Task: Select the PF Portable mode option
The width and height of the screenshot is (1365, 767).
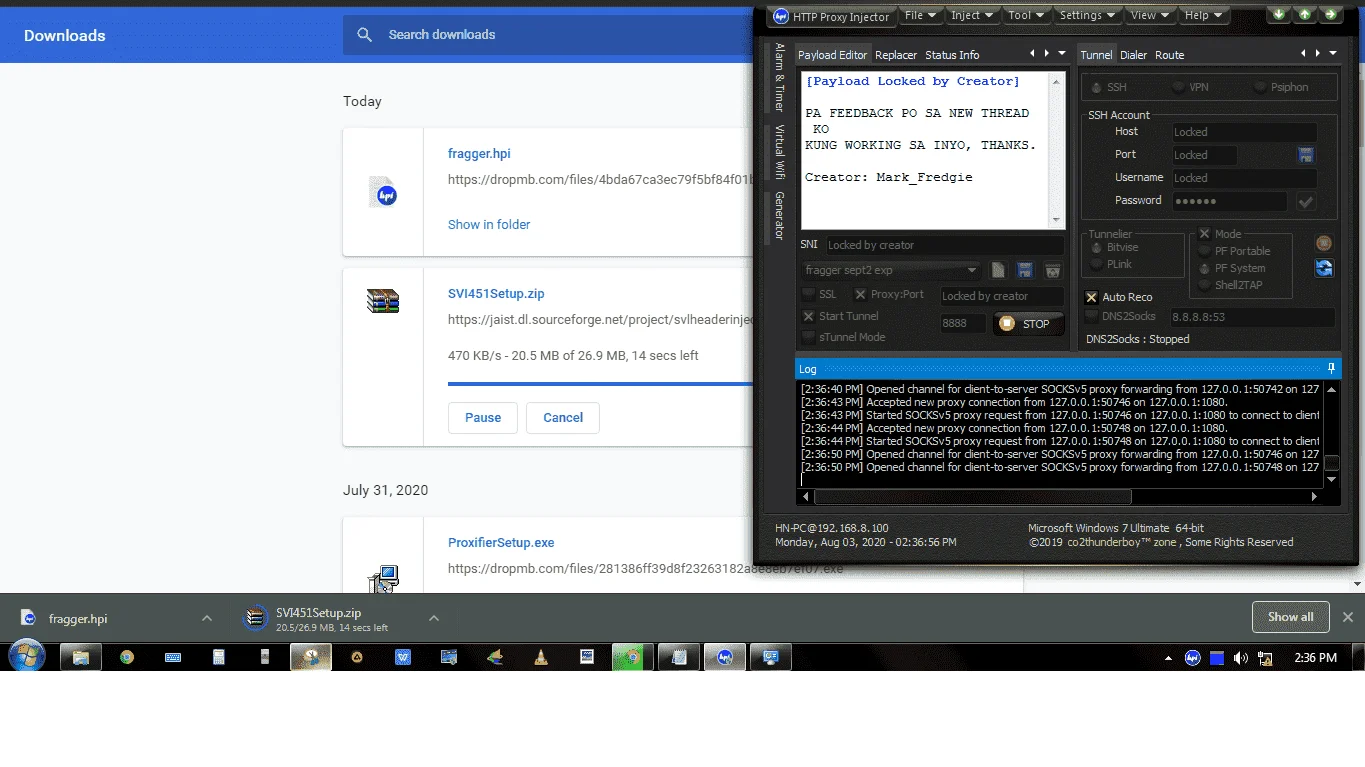Action: (1205, 252)
